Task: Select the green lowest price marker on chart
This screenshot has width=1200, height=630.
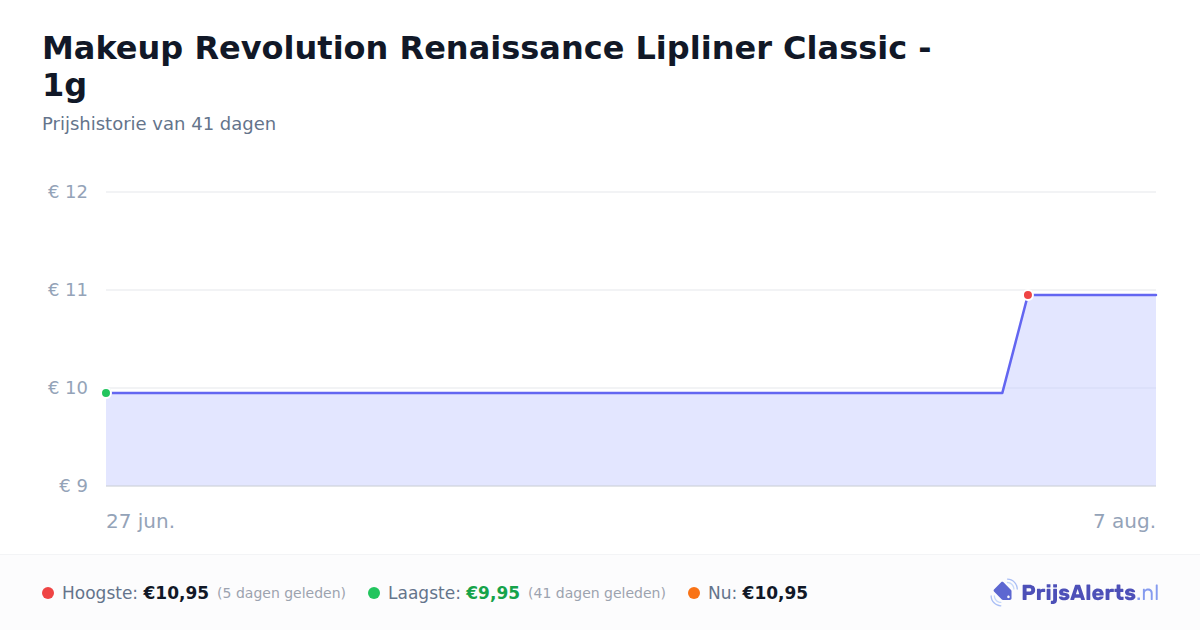Action: pyautogui.click(x=106, y=393)
